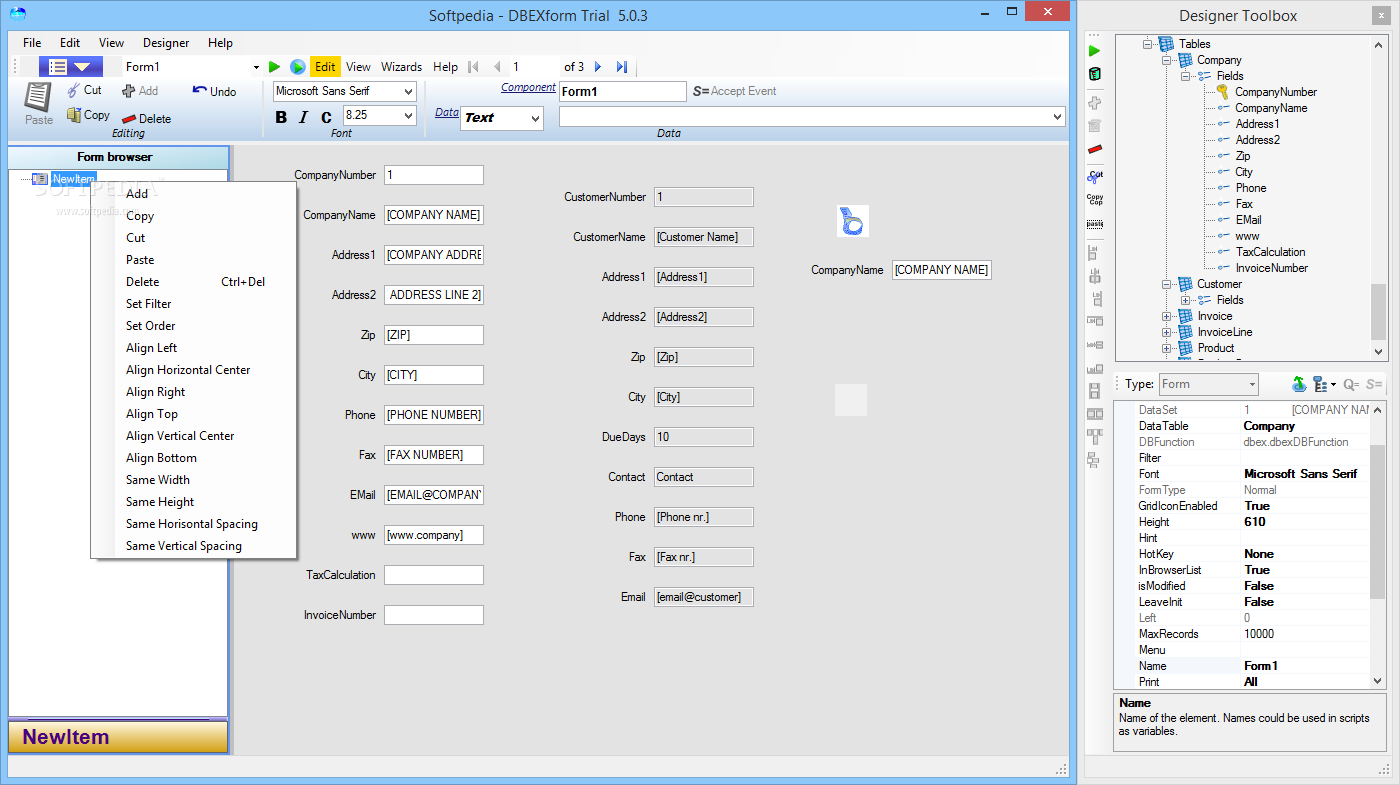The width and height of the screenshot is (1400, 785).
Task: Click the MaxRecords value 10000
Action: [x=1259, y=634]
